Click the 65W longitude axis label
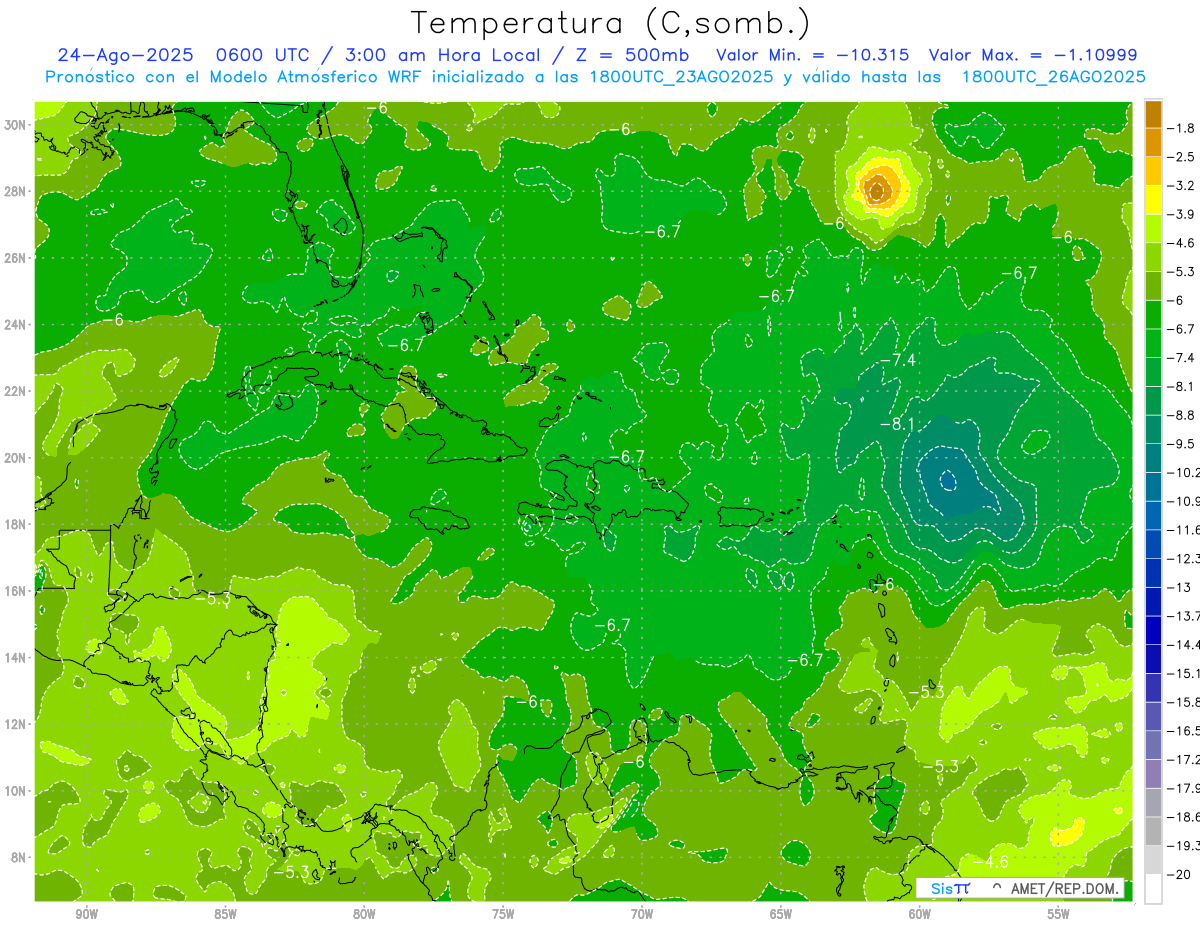Screen dimensions: 1200x927 [781, 913]
